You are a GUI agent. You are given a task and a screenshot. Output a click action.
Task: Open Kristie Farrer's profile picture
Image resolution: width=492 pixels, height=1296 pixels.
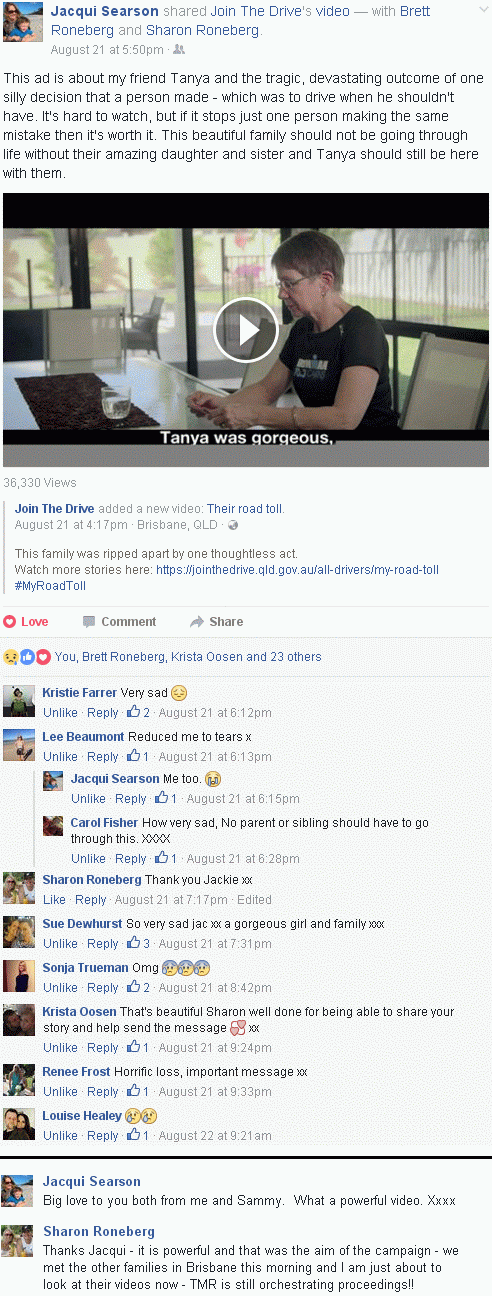click(x=19, y=701)
